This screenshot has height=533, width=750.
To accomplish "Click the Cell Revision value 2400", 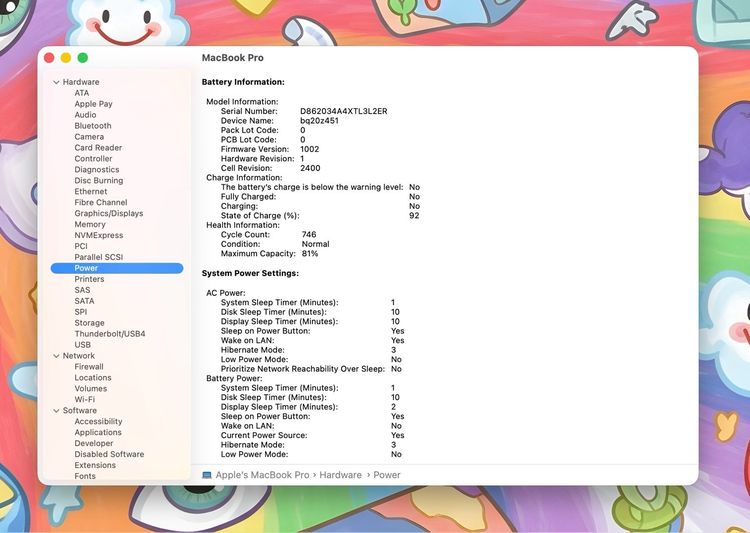I will [310, 168].
